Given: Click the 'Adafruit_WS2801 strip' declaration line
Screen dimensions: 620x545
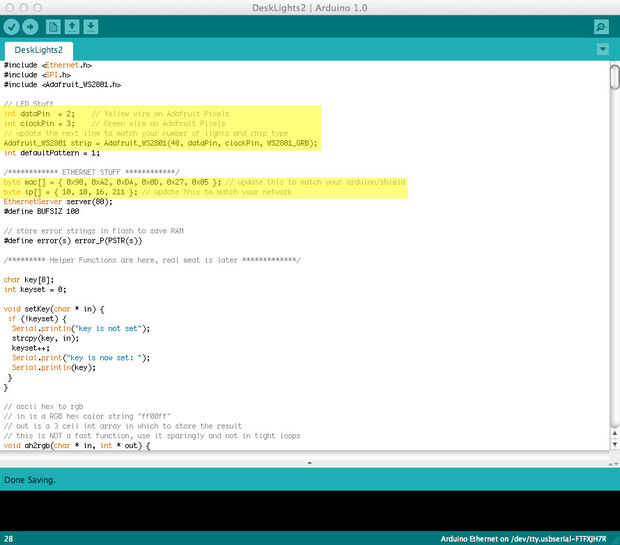Looking at the screenshot, I should coord(161,143).
